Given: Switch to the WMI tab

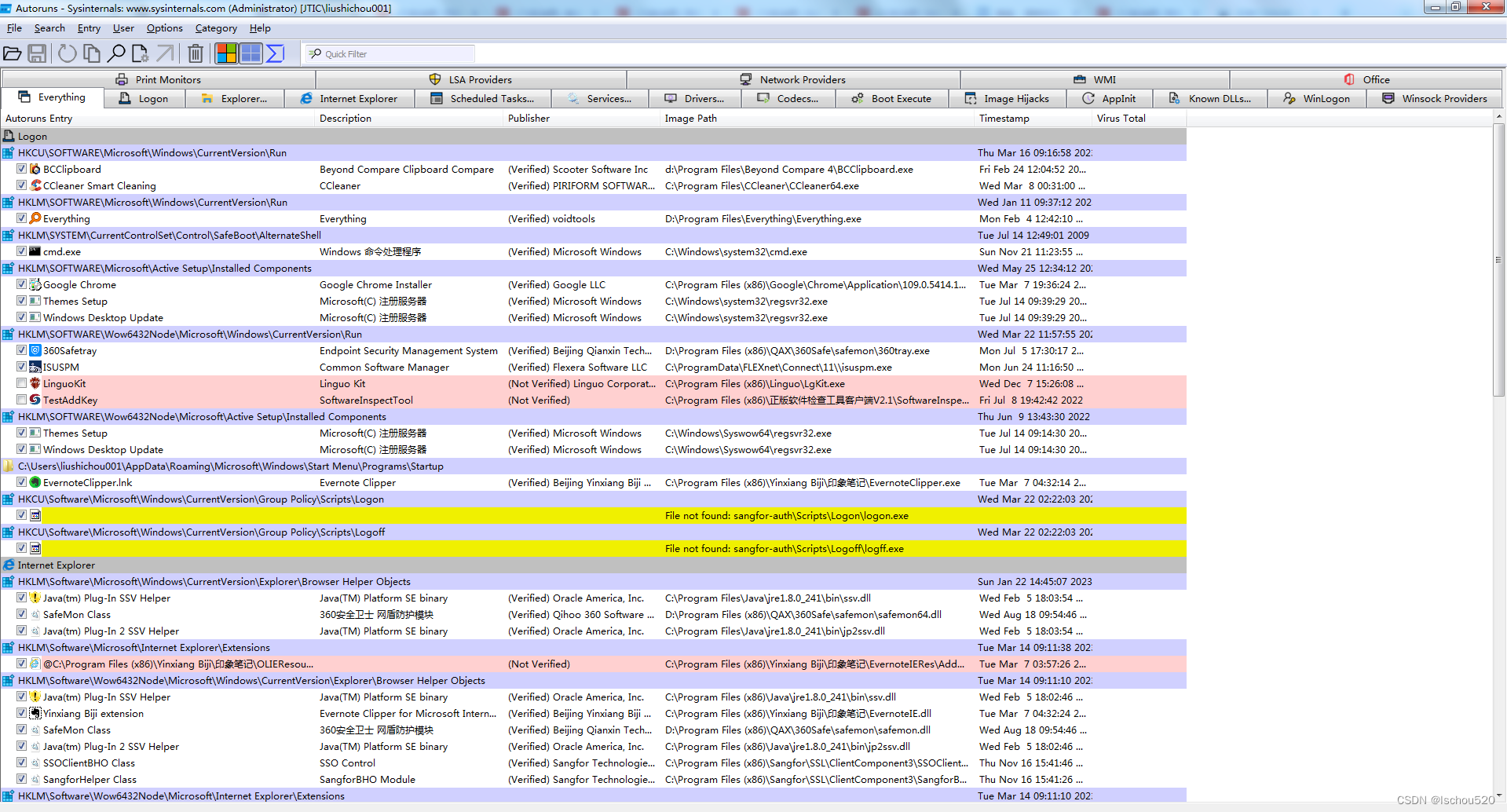Looking at the screenshot, I should tap(1095, 79).
